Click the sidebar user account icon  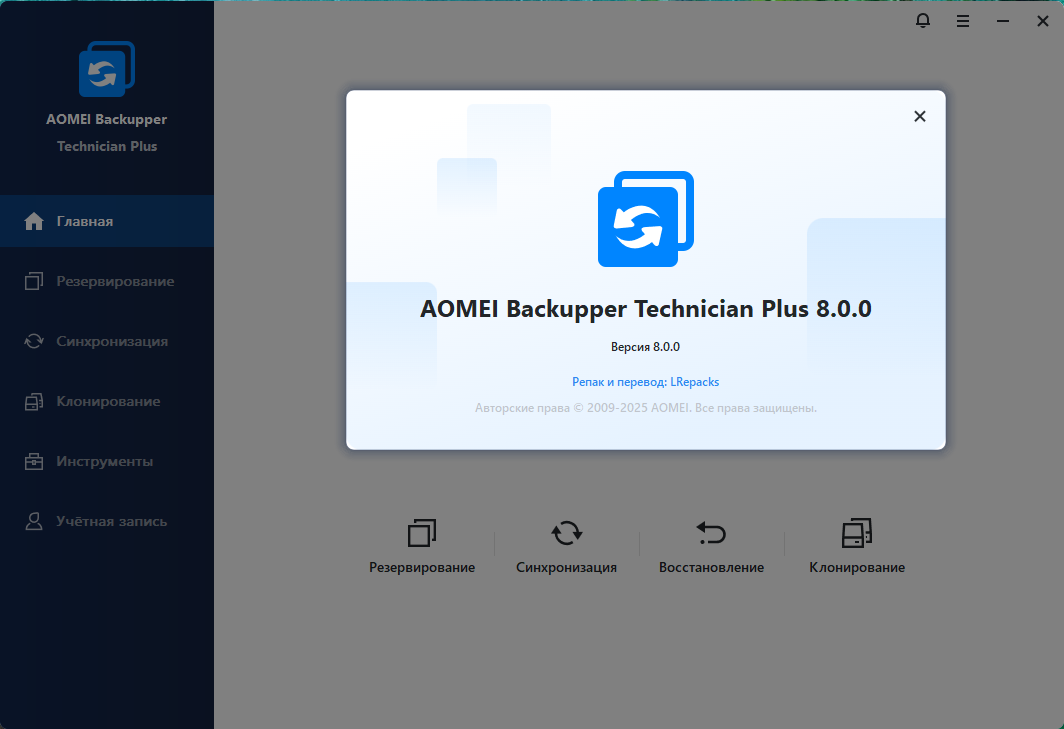click(x=34, y=521)
